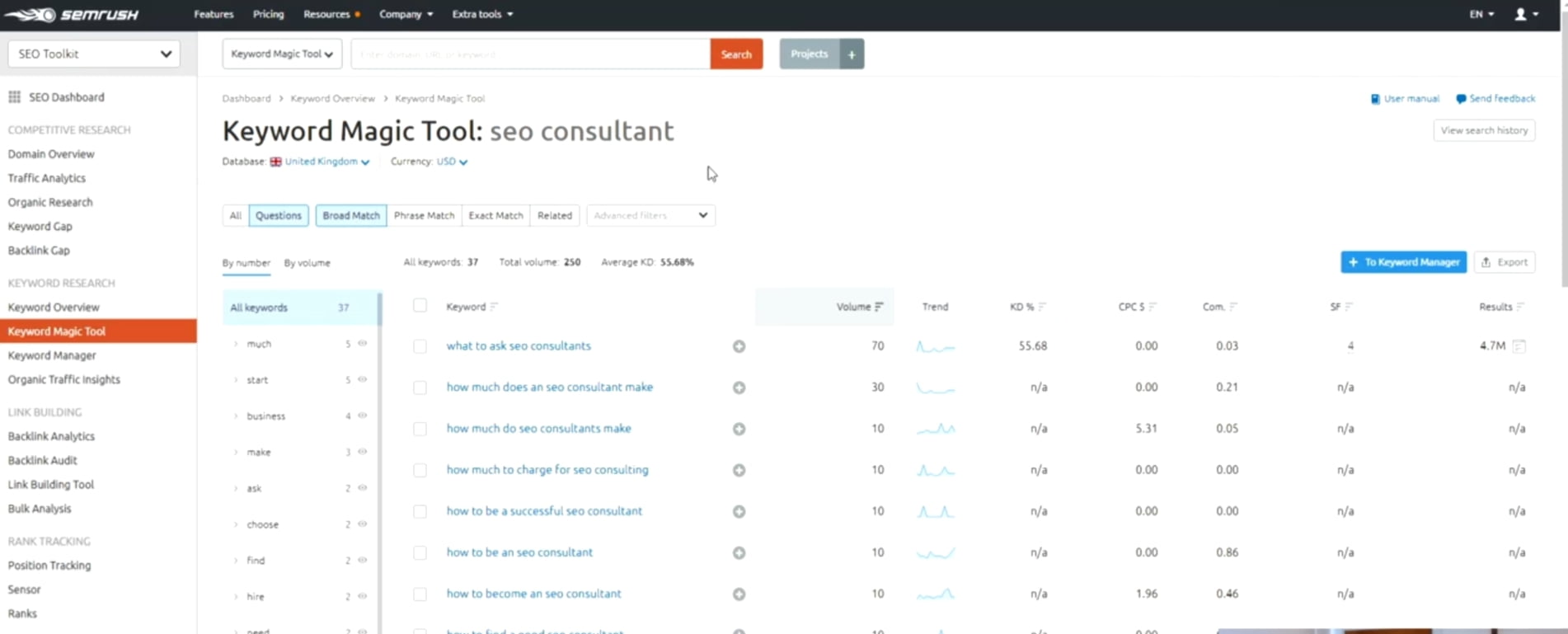1568x634 pixels.
Task: Open SERP results icon beside 4.7M
Action: click(1519, 346)
